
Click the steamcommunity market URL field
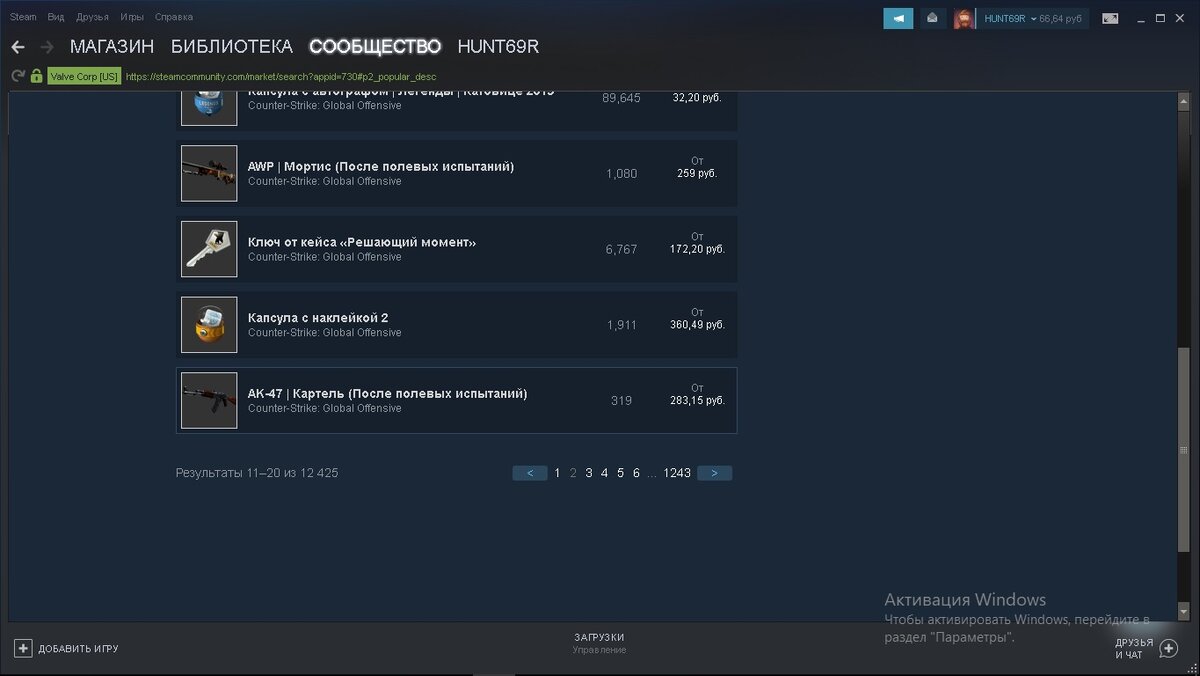coord(281,76)
